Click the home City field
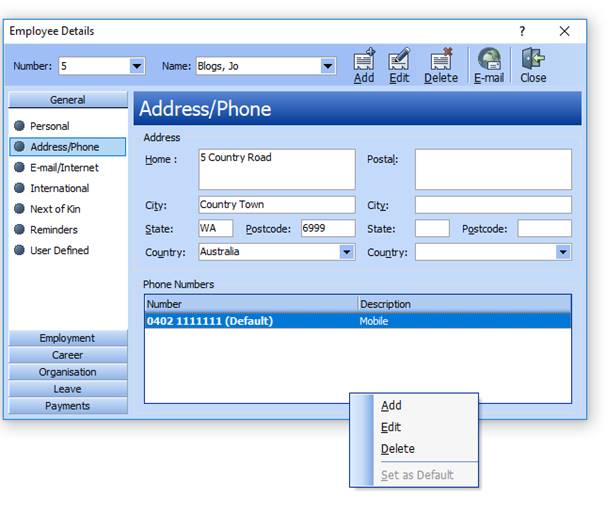 pyautogui.click(x=277, y=205)
